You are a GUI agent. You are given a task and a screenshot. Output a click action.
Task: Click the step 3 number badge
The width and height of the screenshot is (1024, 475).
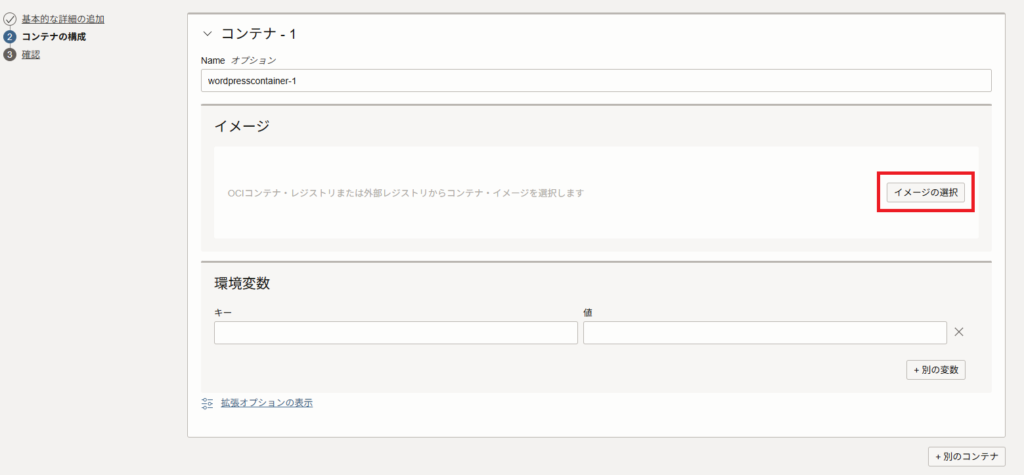(10, 54)
